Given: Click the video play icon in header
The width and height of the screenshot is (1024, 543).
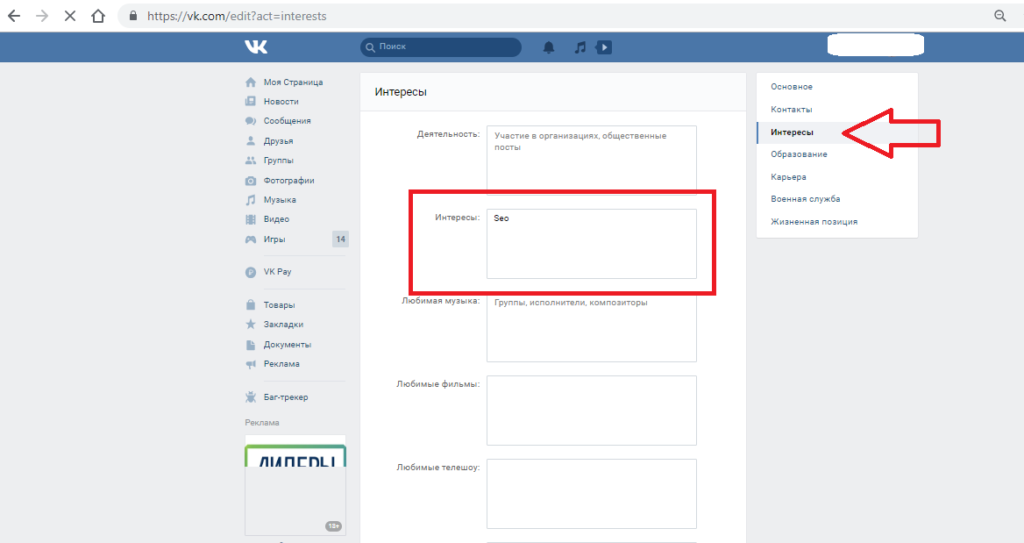Looking at the screenshot, I should pyautogui.click(x=603, y=47).
